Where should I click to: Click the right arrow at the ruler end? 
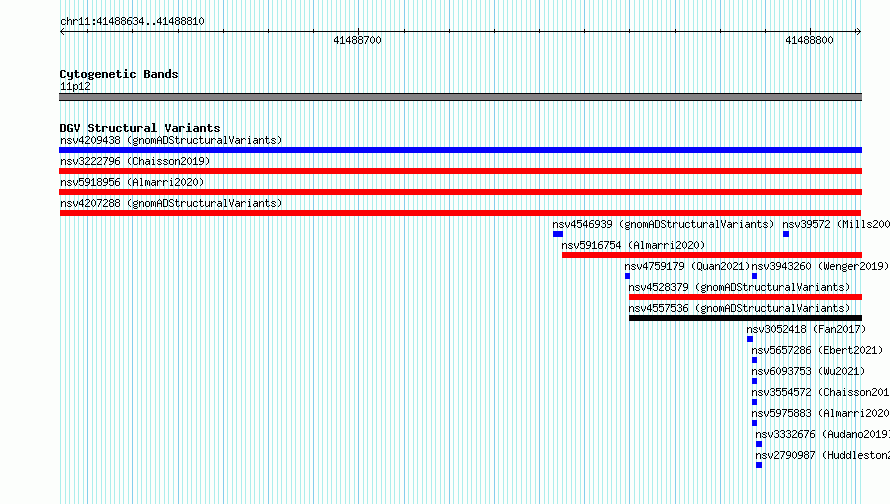858,32
